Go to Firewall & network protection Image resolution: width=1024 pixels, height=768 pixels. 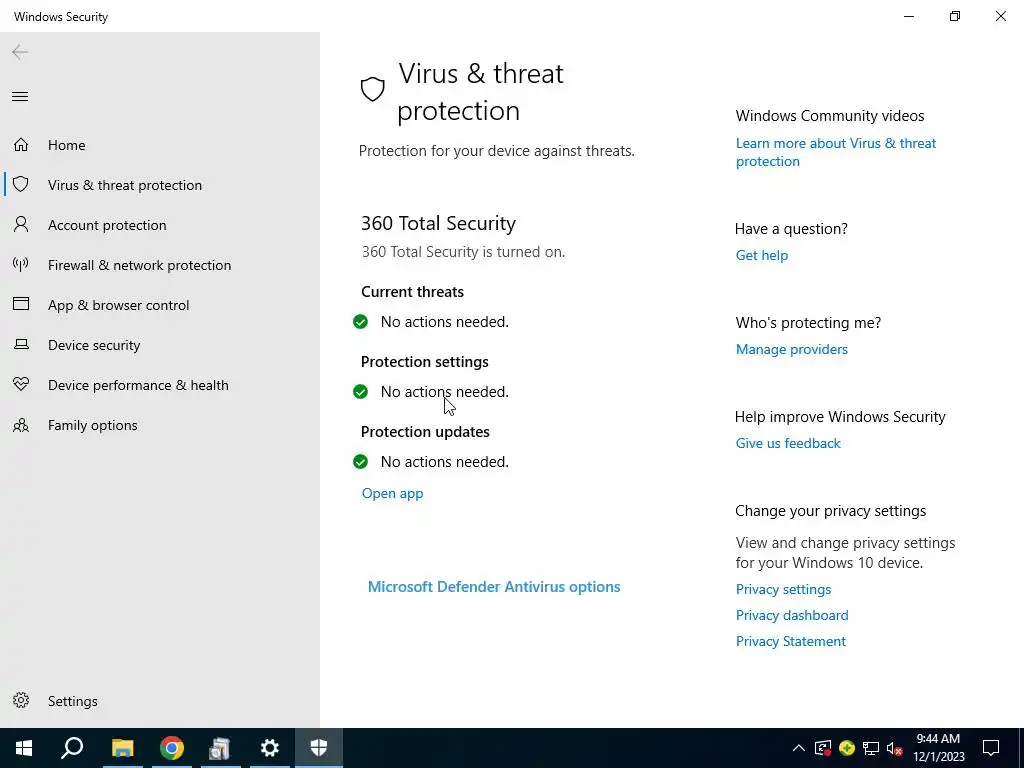coord(139,265)
